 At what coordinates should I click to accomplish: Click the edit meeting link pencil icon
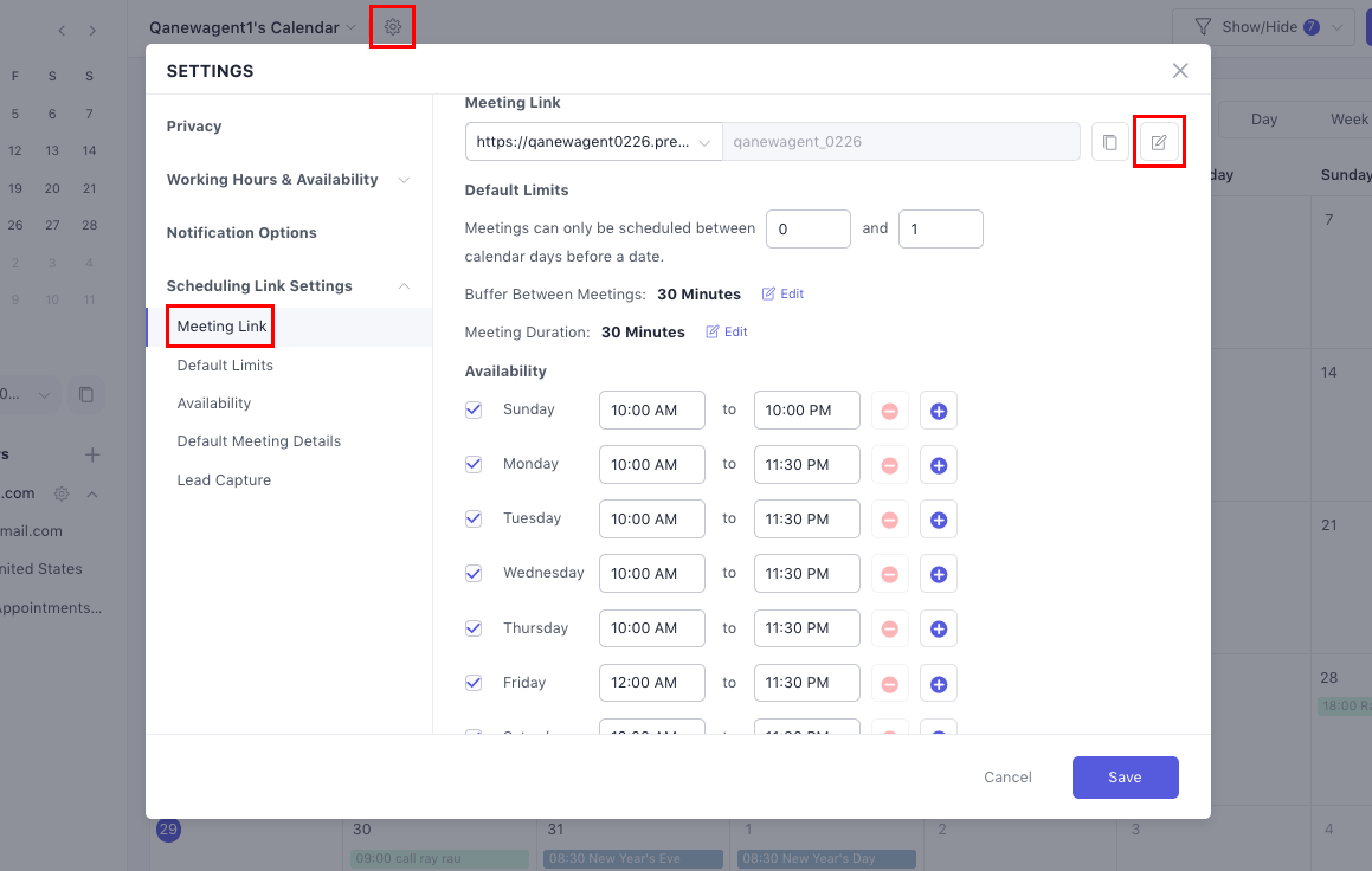(1158, 142)
